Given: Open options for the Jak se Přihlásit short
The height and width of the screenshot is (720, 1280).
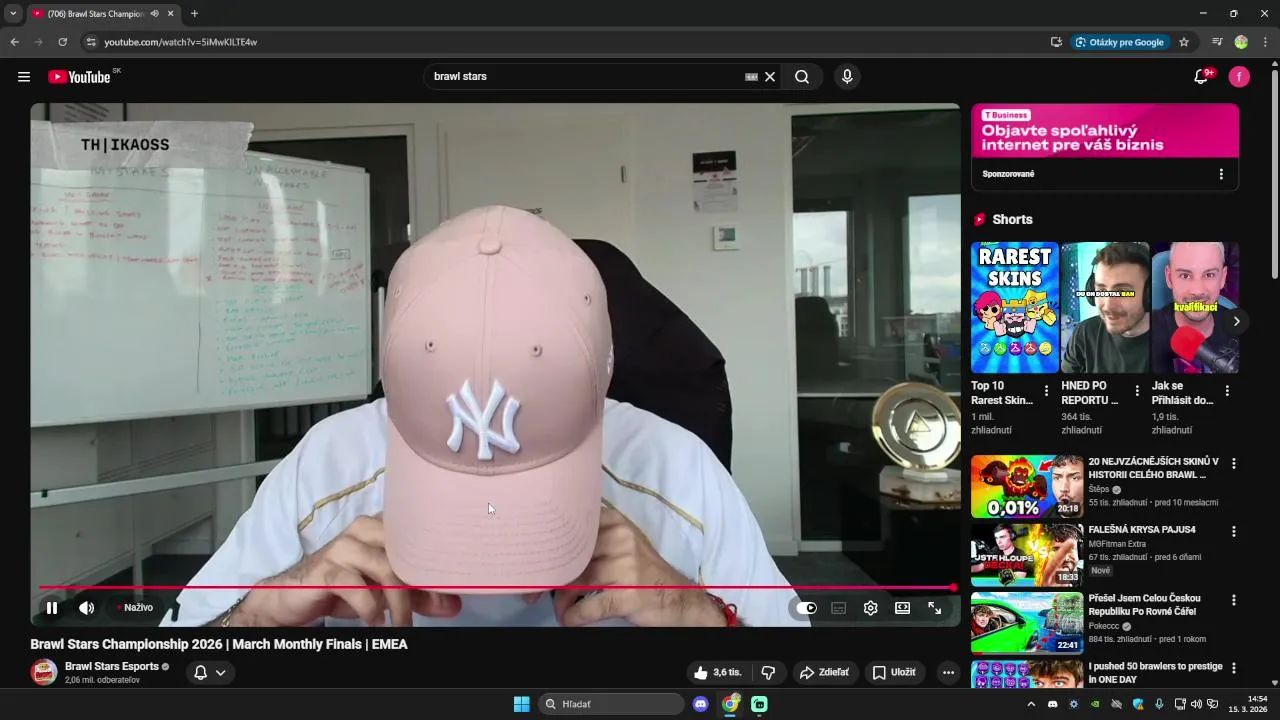Looking at the screenshot, I should point(1227,391).
